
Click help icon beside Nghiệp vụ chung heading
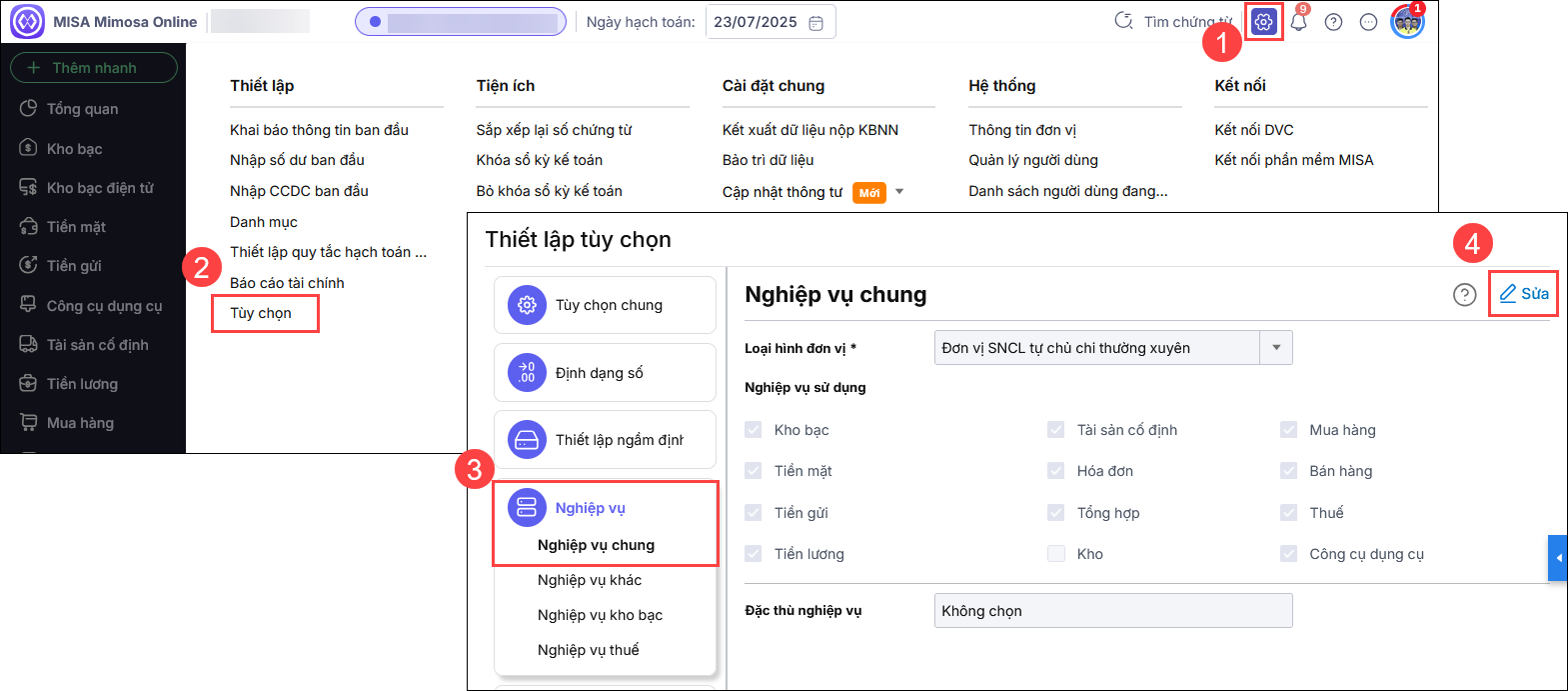click(x=1464, y=294)
